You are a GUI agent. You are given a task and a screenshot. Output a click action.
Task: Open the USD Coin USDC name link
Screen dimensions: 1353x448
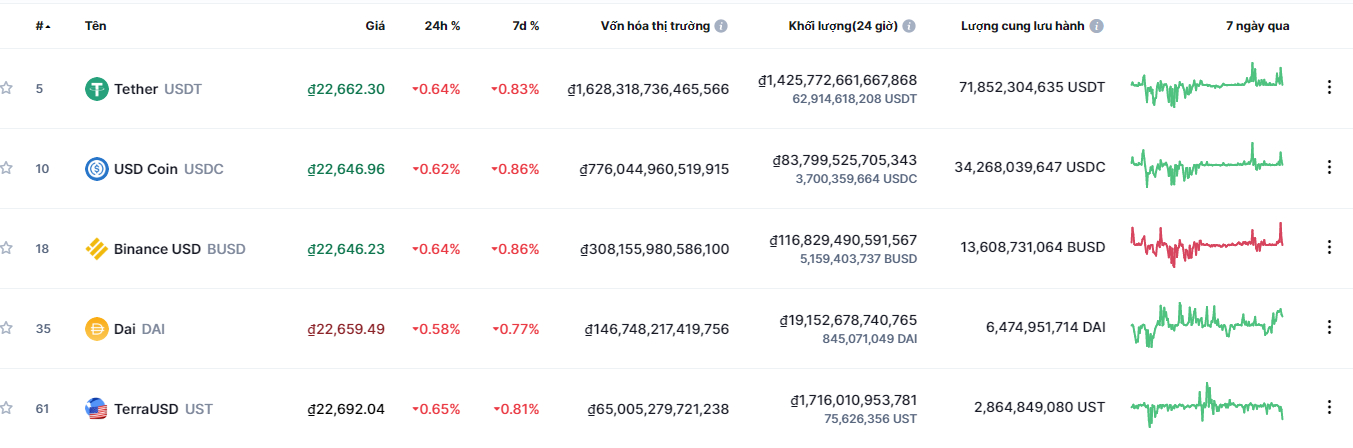click(x=169, y=169)
